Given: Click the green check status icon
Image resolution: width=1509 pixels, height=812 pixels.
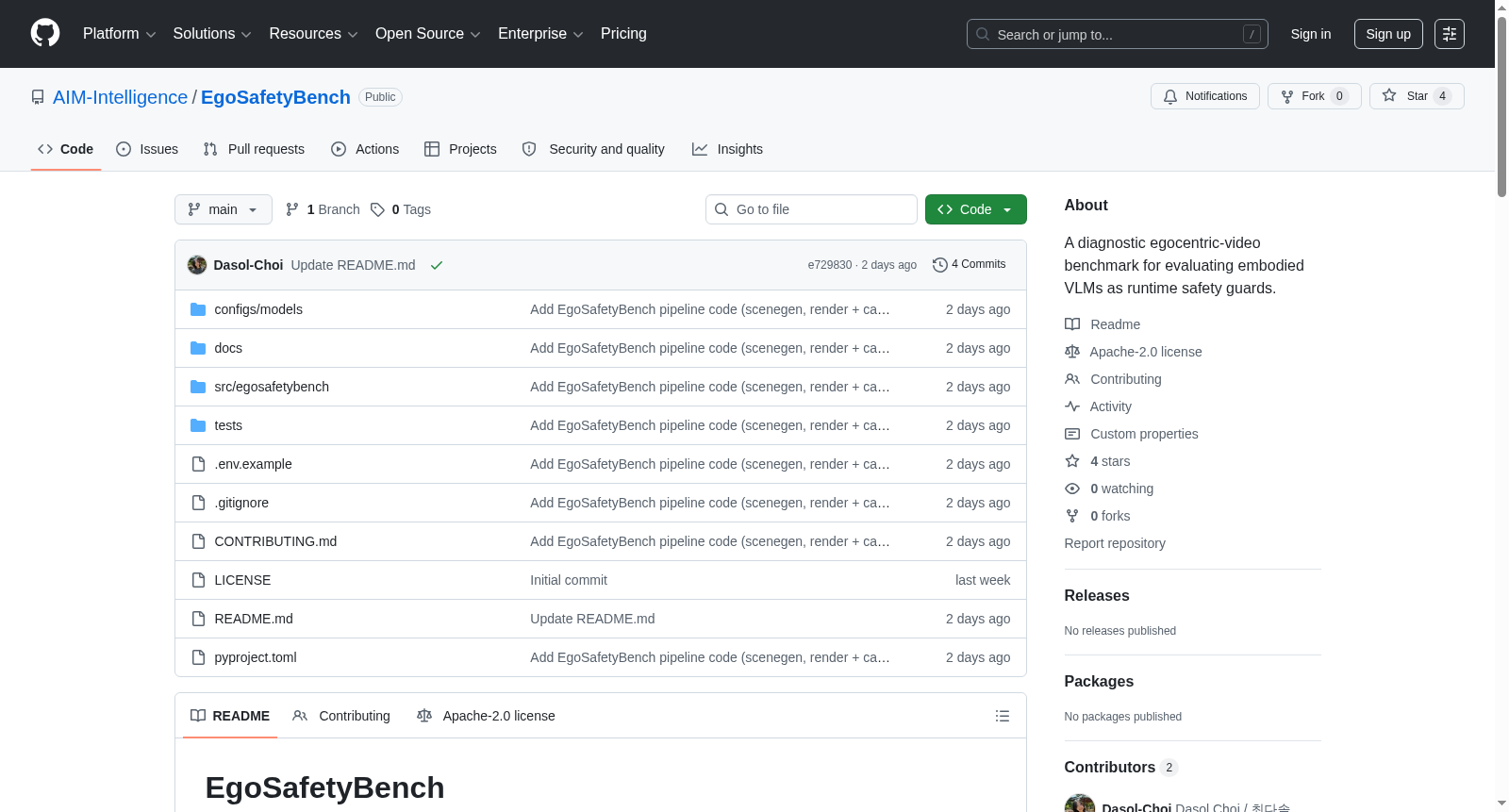Looking at the screenshot, I should [437, 265].
